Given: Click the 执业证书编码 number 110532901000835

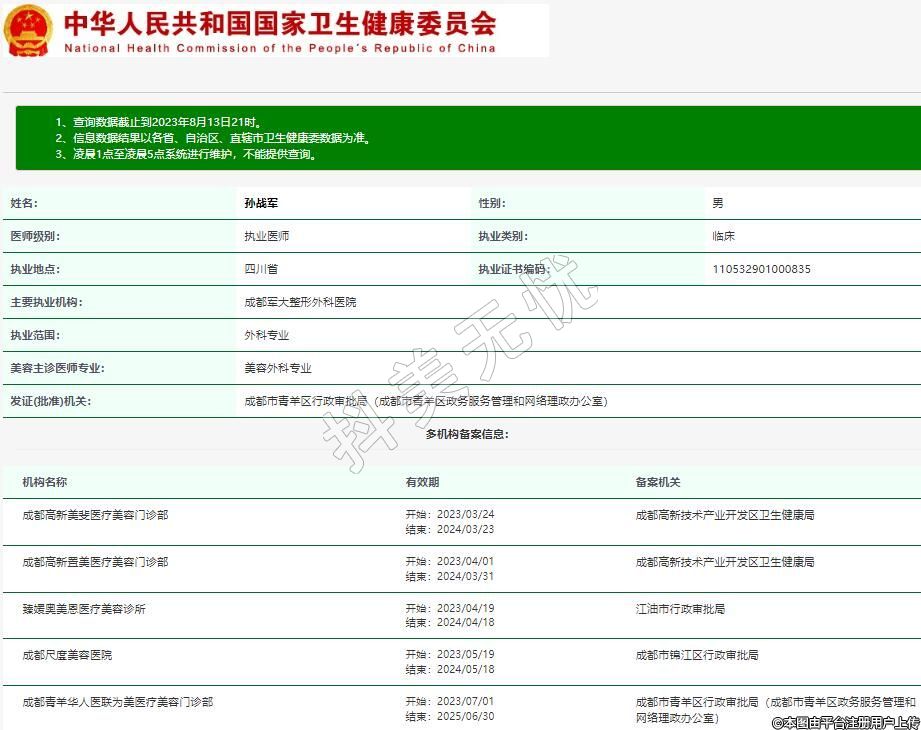Looking at the screenshot, I should (x=761, y=269).
